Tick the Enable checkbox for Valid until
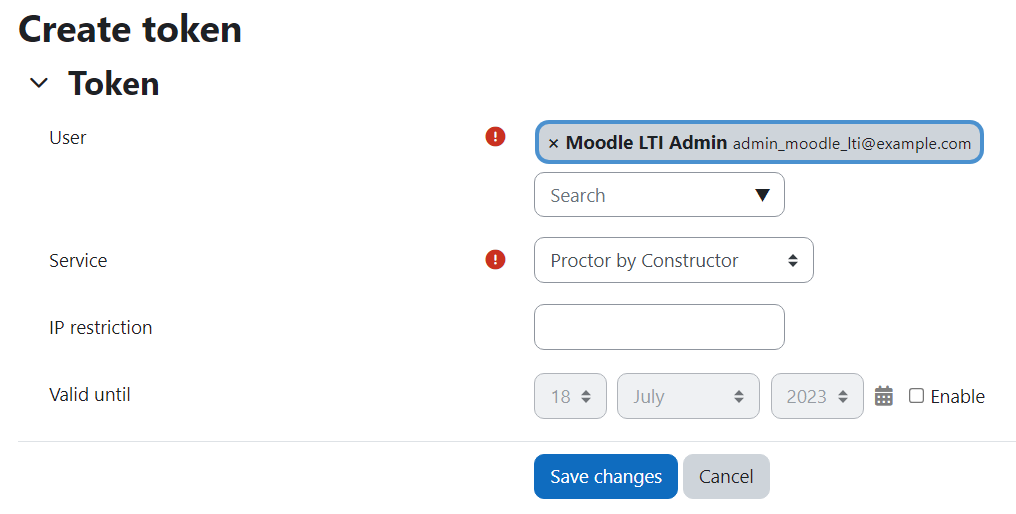The image size is (1016, 514). [916, 396]
